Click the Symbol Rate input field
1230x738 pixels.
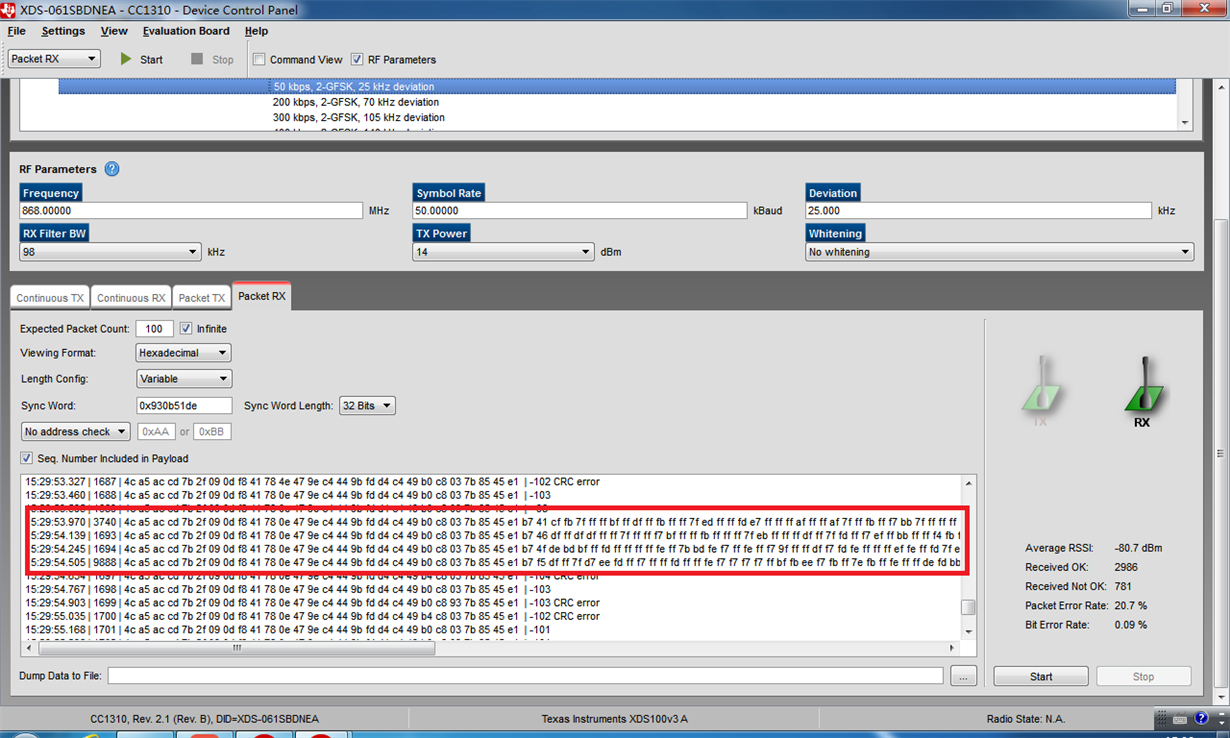click(x=580, y=211)
